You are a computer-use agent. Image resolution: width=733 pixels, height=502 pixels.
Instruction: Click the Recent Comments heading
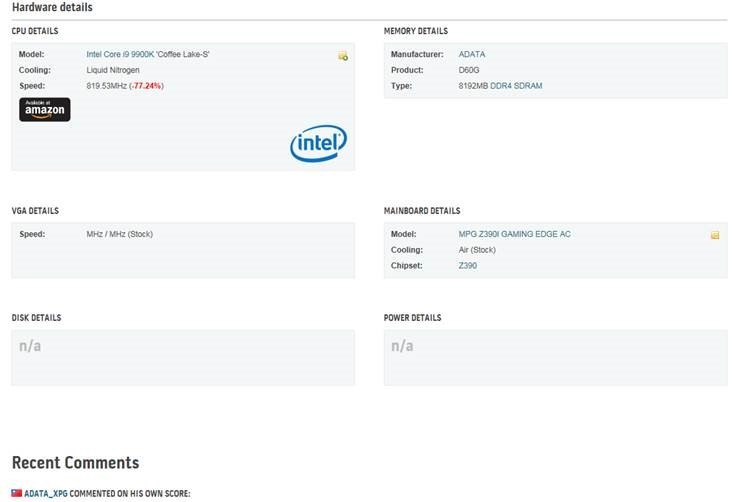pyautogui.click(x=75, y=463)
